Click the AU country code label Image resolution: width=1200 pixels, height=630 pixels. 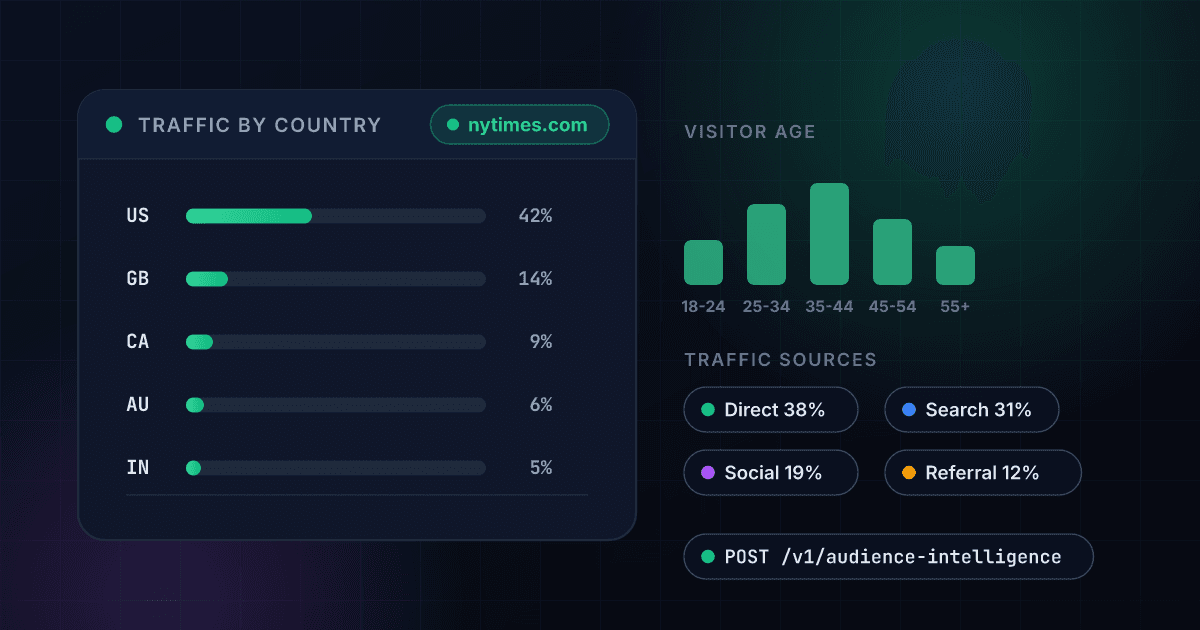coord(138,405)
